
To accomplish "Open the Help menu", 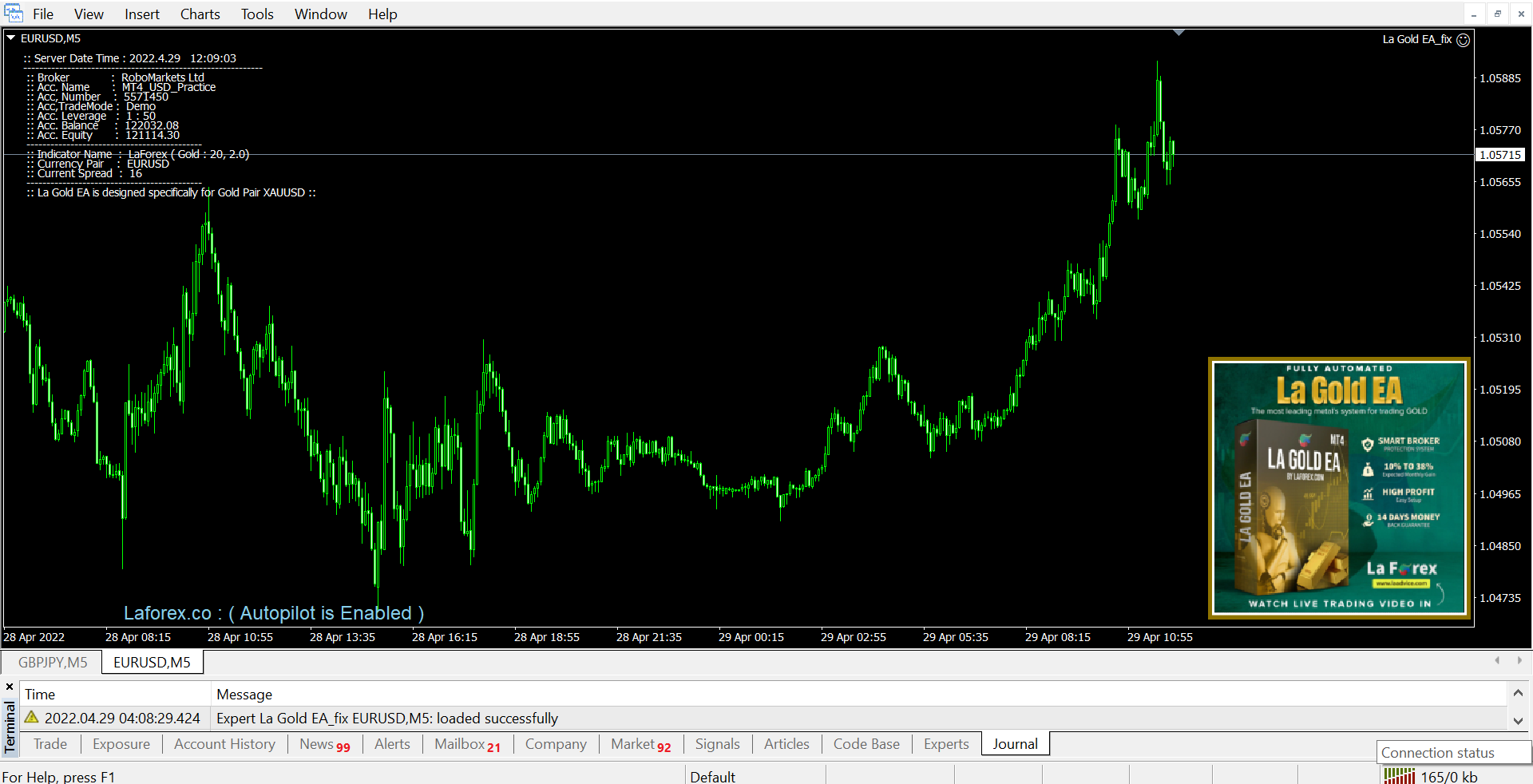I will [x=382, y=14].
